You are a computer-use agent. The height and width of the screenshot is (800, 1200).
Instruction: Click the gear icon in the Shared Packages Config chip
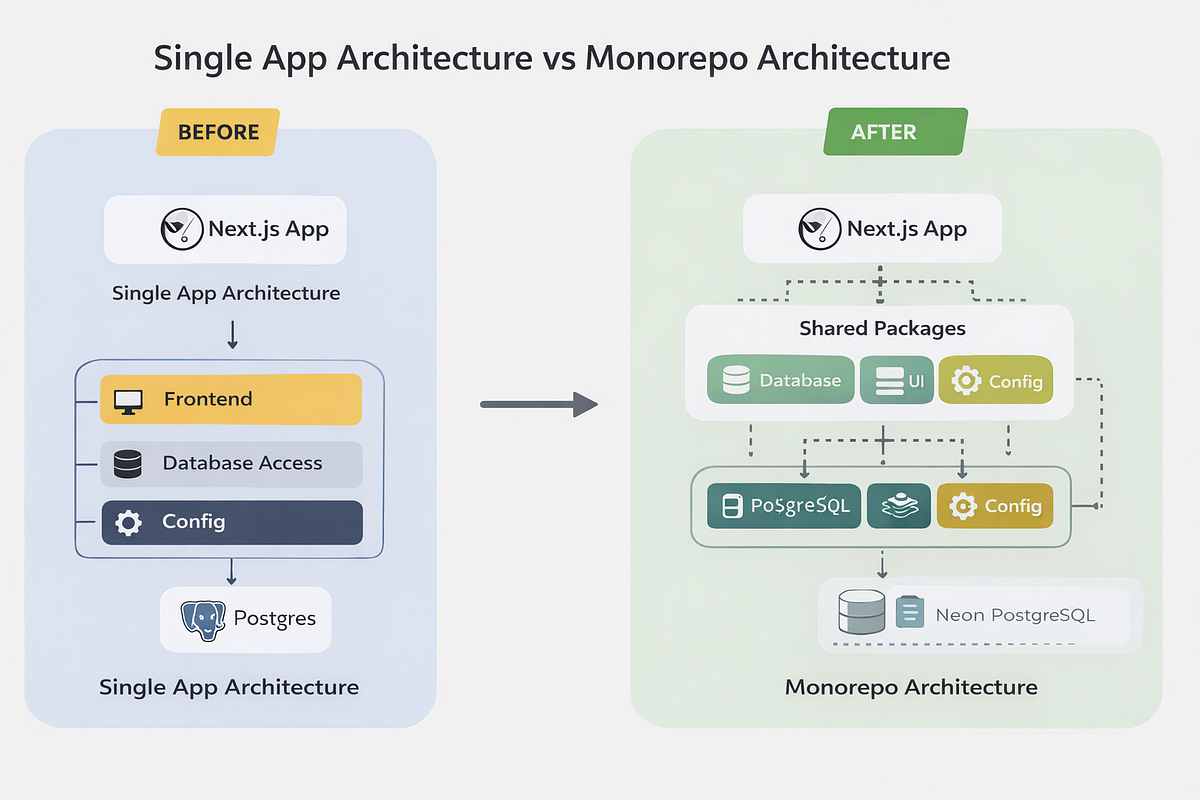pyautogui.click(x=965, y=381)
